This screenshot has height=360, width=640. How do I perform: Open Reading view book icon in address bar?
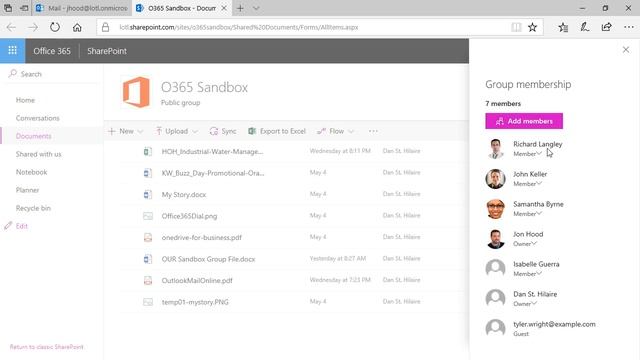[x=516, y=27]
